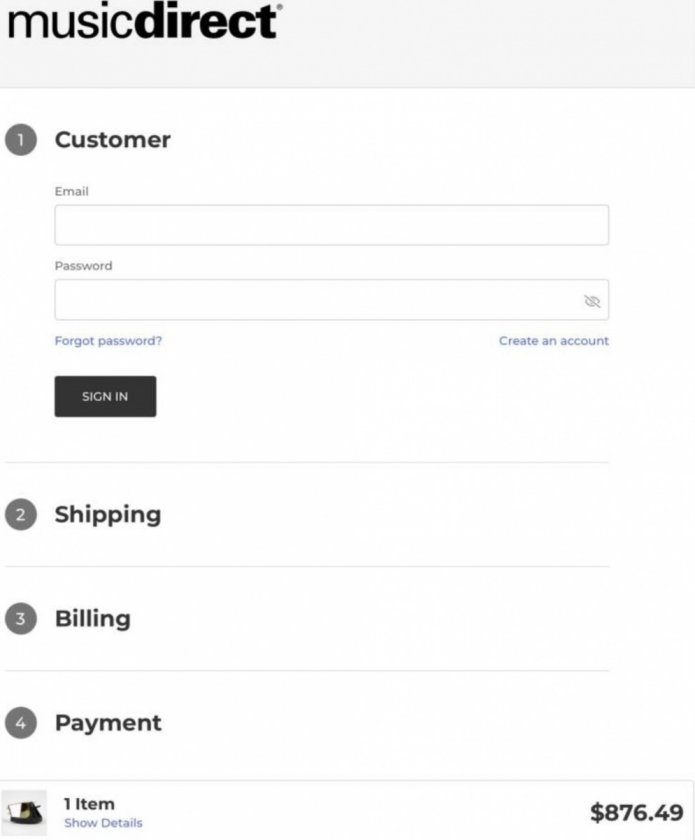Image resolution: width=695 pixels, height=840 pixels.
Task: Expand cart with Show Details
Action: click(x=103, y=823)
